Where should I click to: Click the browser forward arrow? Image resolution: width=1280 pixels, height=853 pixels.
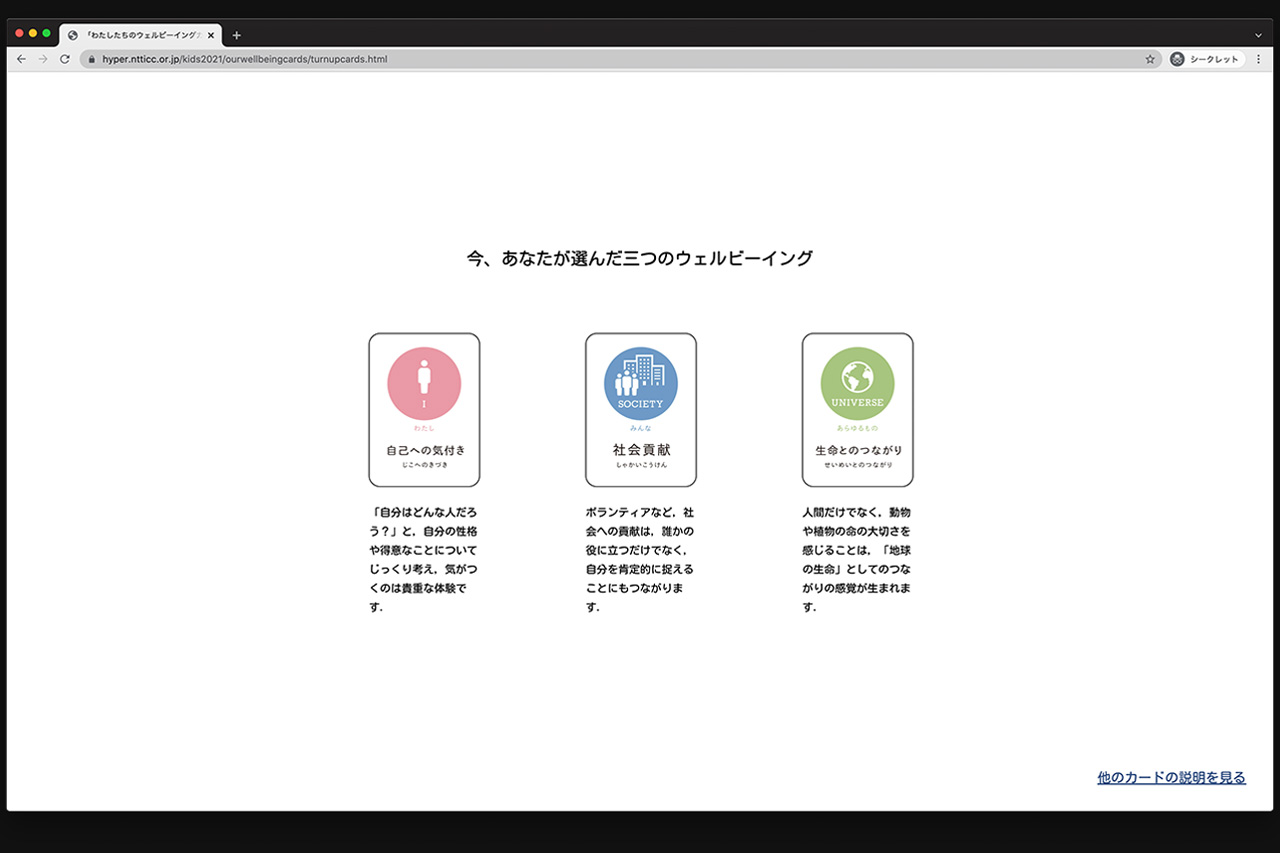point(43,59)
